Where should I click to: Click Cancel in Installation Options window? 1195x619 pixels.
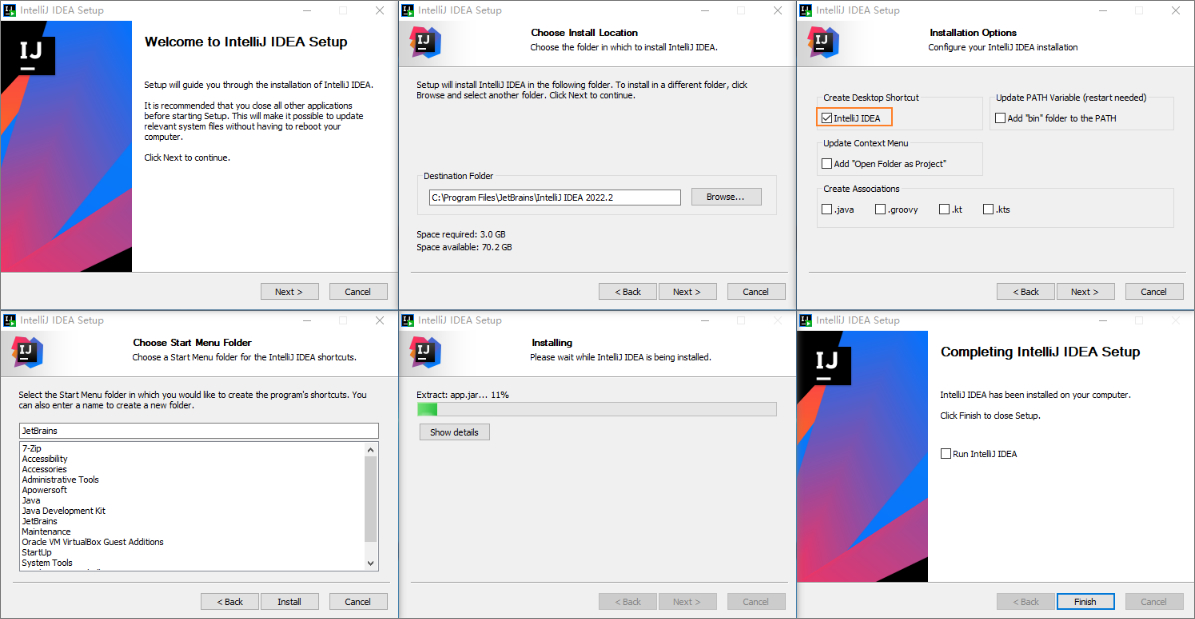coord(1154,291)
